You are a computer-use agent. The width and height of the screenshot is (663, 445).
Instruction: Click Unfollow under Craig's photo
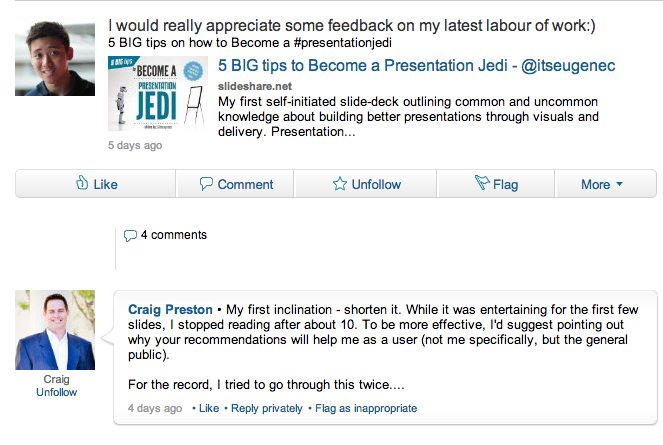pos(56,393)
